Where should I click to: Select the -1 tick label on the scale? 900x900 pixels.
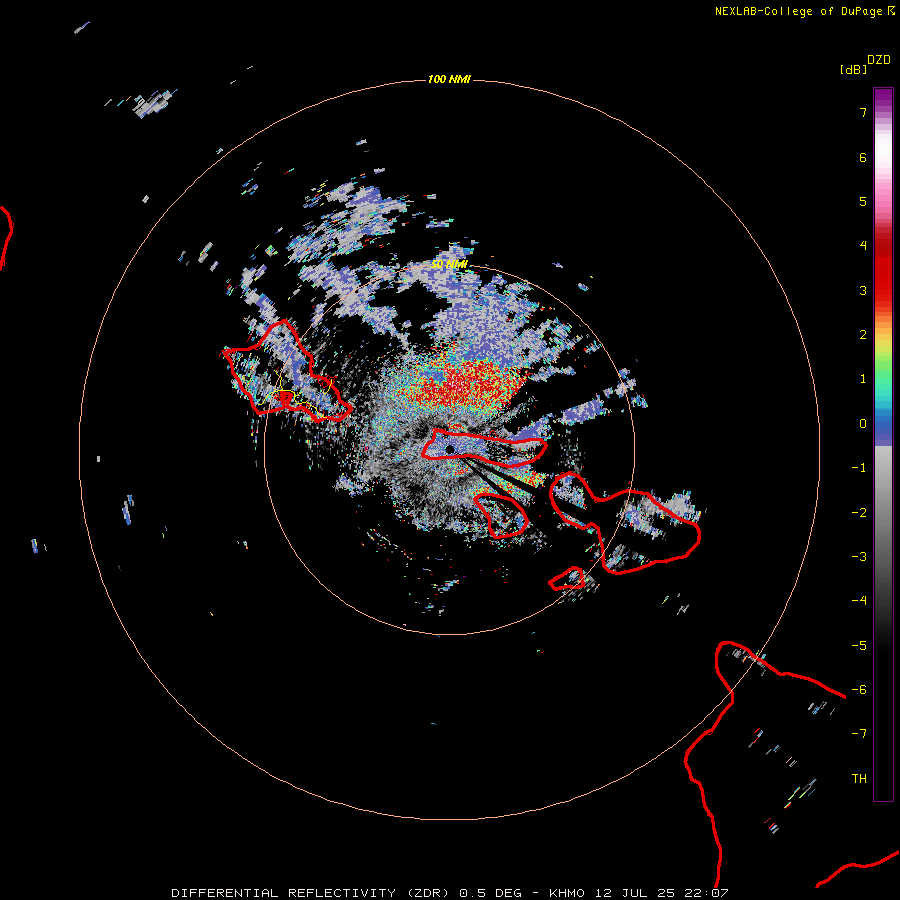coord(859,468)
